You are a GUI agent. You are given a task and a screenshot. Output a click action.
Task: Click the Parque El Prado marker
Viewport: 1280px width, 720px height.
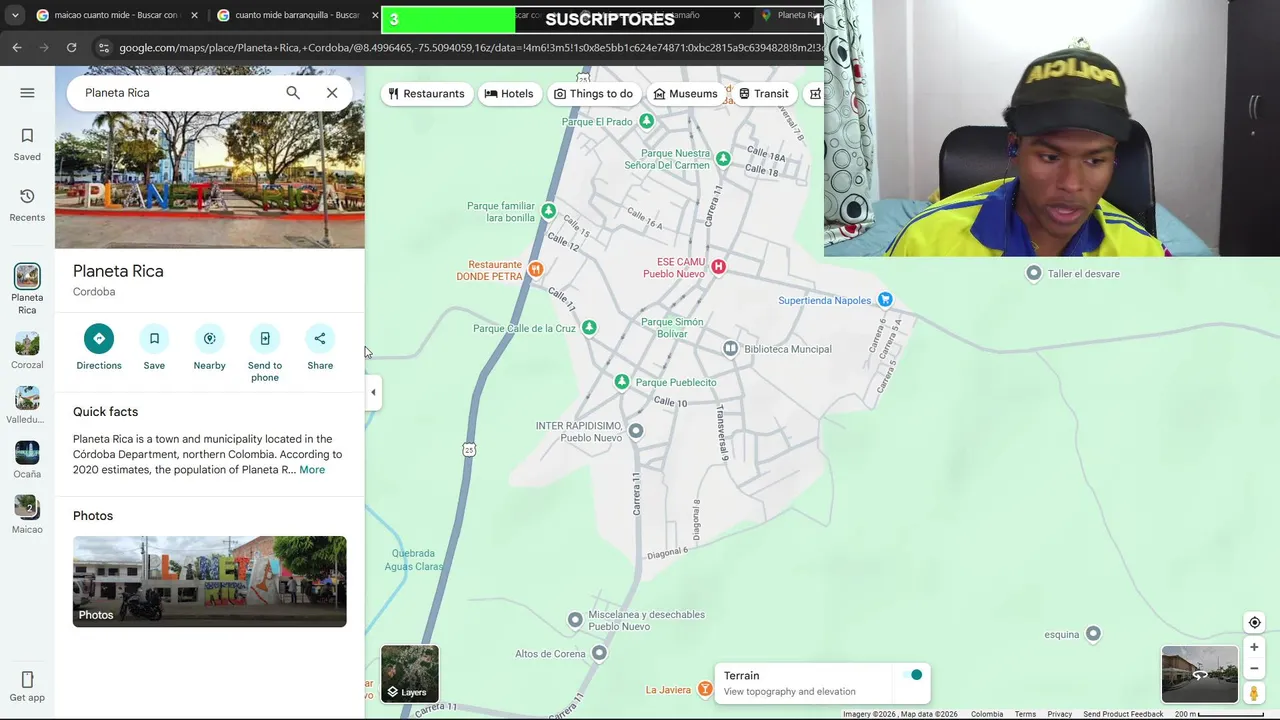coord(646,121)
